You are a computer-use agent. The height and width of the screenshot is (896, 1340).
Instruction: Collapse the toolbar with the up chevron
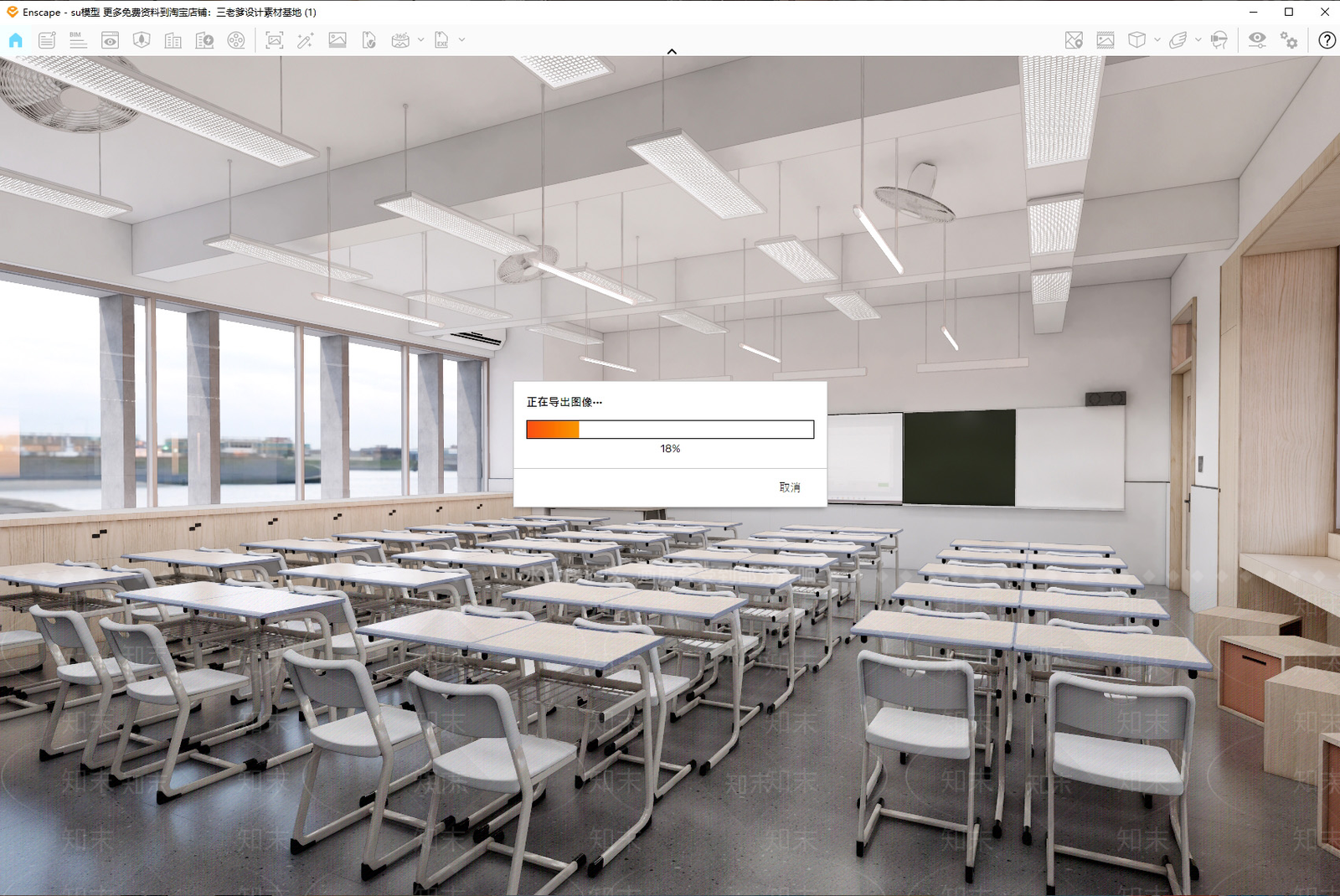tap(672, 52)
